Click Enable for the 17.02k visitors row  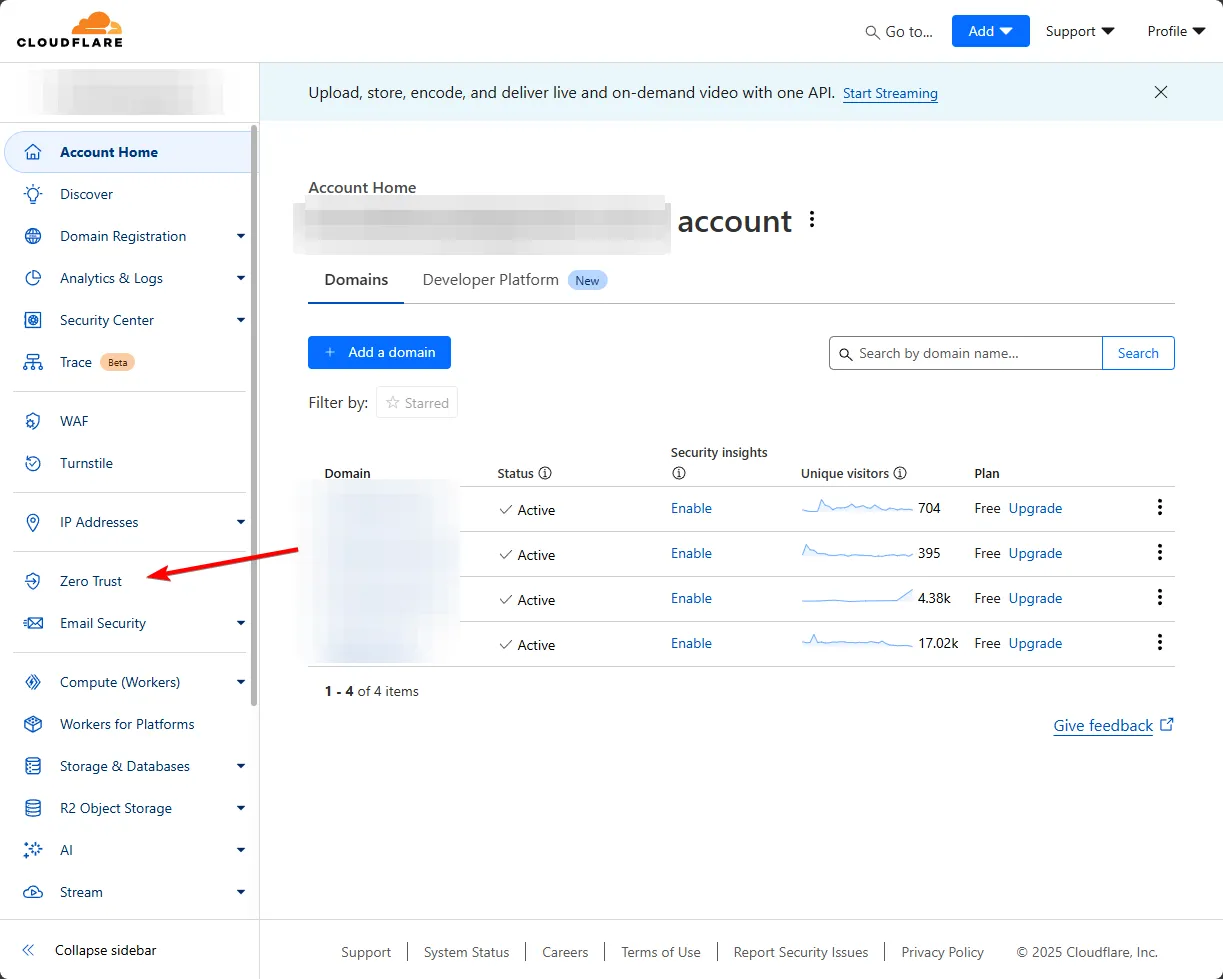pos(691,643)
